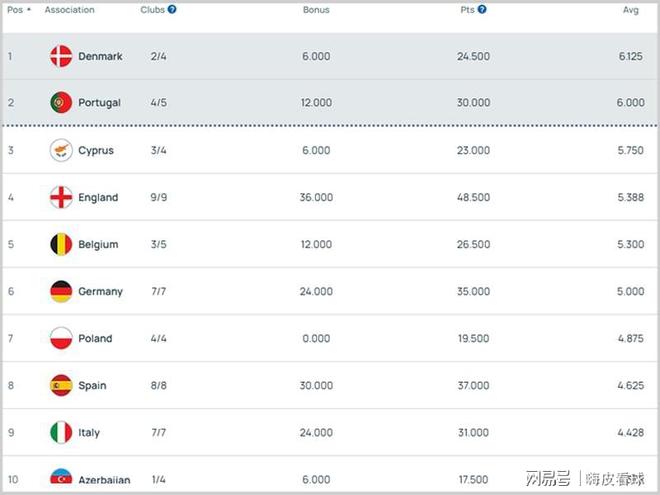
Task: Click the Belgium flag icon
Action: click(x=61, y=244)
